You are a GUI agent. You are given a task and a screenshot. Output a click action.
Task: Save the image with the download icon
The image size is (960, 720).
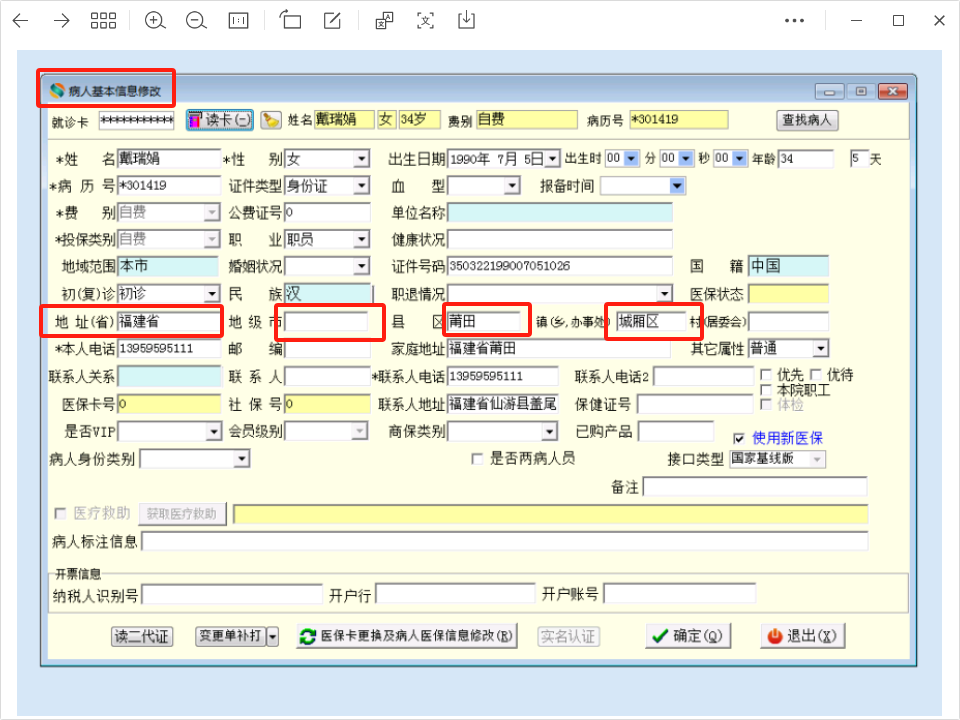(x=467, y=20)
